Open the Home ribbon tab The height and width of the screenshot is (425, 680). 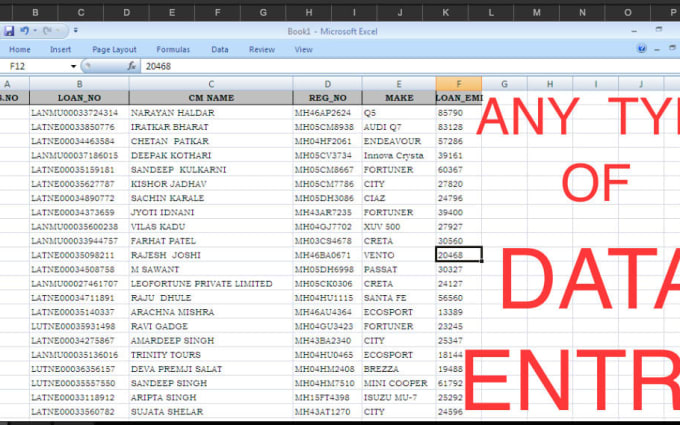[x=20, y=49]
